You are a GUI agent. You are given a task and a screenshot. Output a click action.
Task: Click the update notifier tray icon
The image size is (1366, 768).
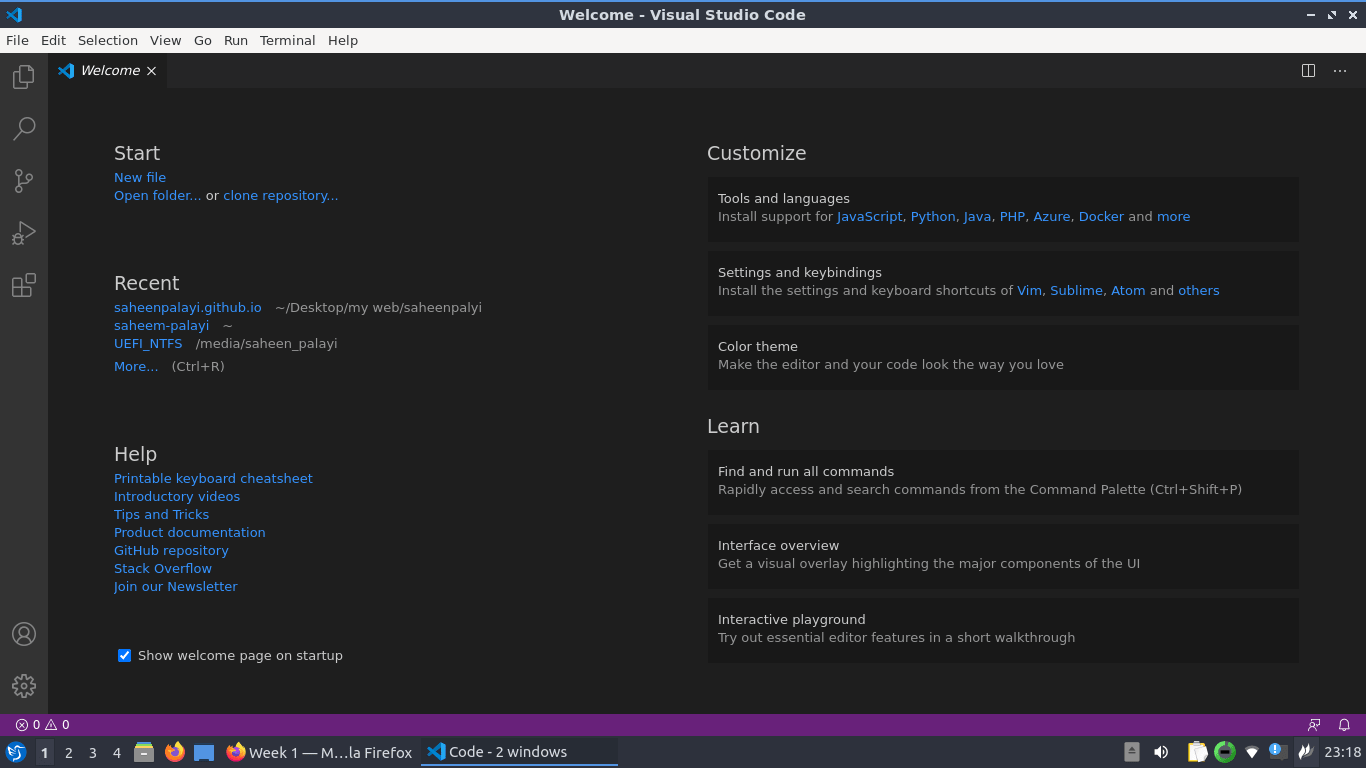pos(1277,751)
